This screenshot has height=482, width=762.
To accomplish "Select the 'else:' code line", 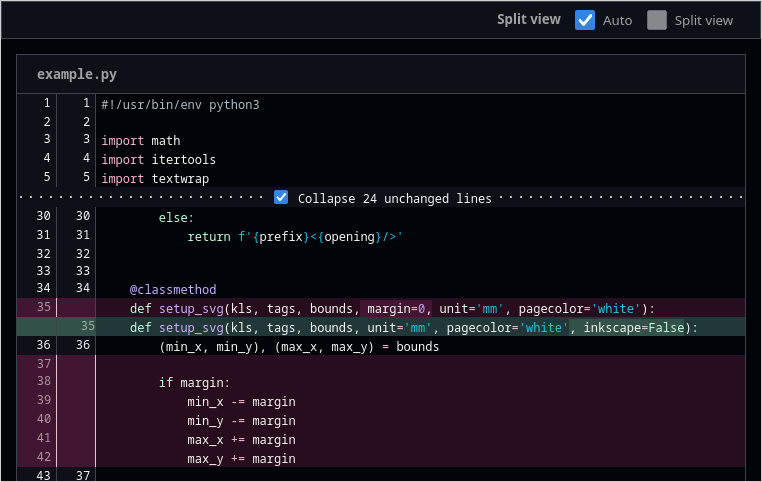I will 176,217.
